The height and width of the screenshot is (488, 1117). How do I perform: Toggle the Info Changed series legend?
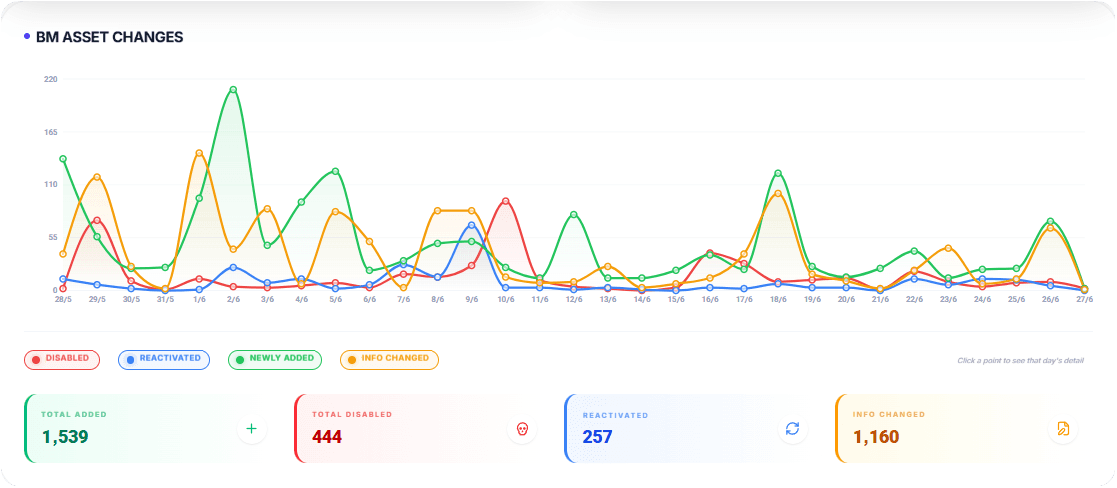tap(389, 359)
